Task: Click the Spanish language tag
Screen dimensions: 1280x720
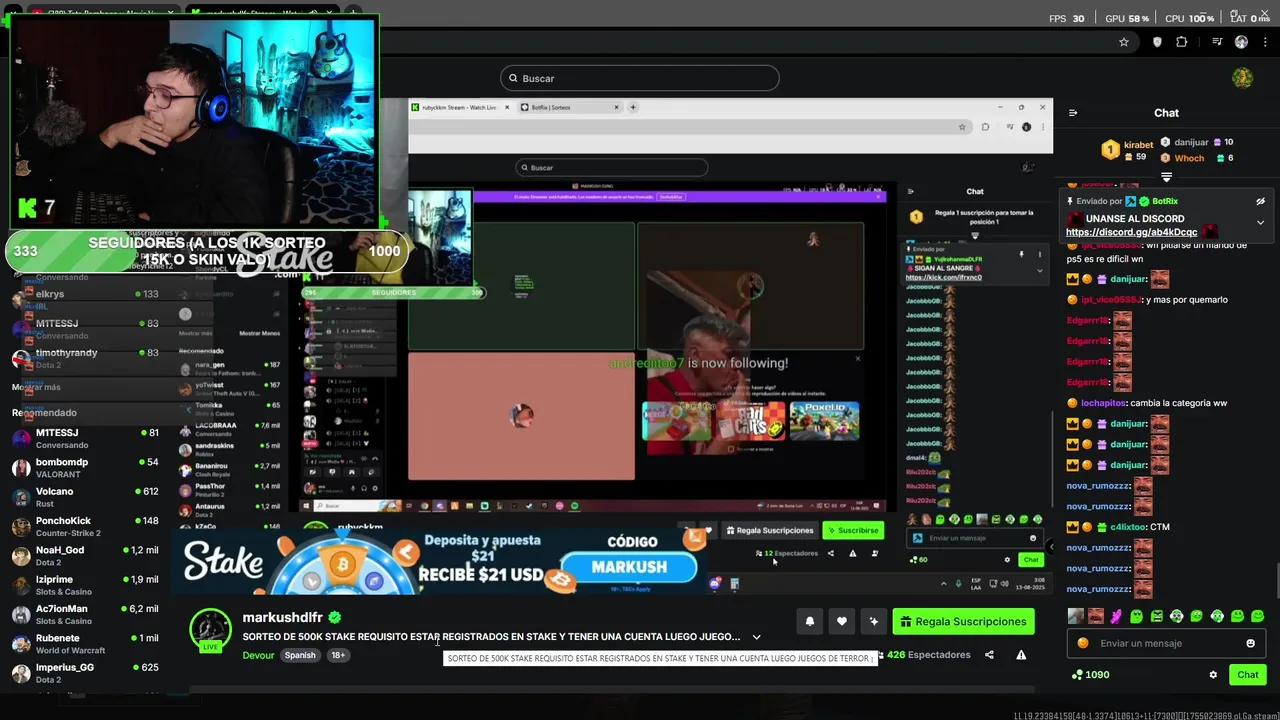Action: pyautogui.click(x=300, y=655)
